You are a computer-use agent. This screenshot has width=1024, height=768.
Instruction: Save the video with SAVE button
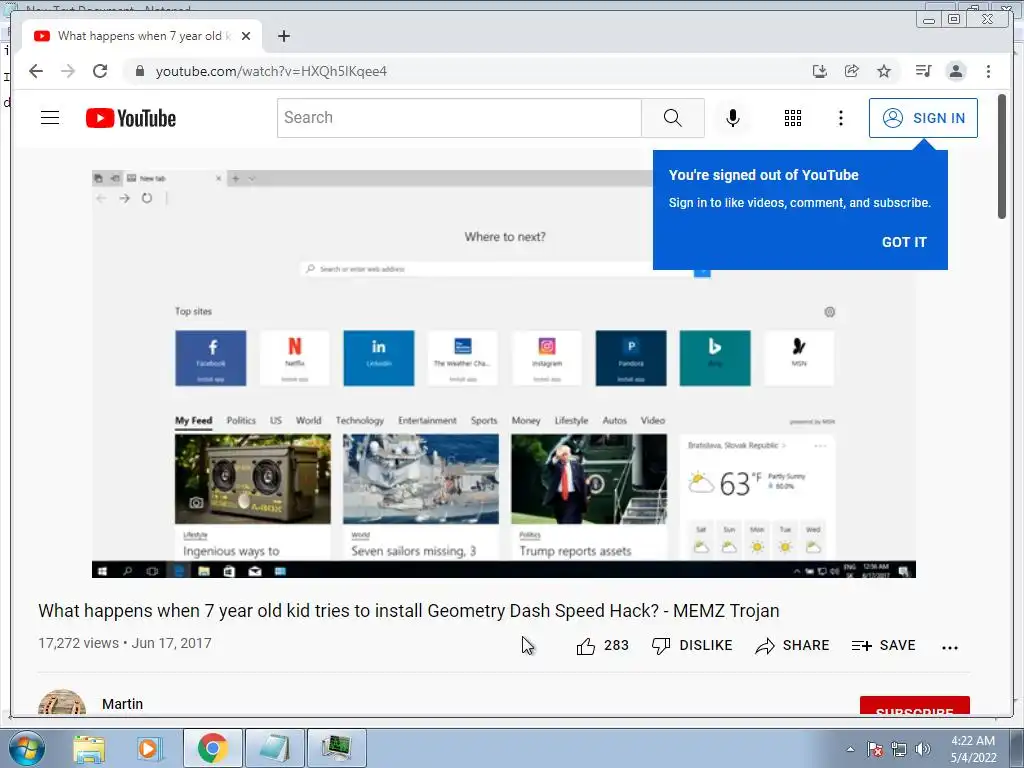[x=883, y=646]
